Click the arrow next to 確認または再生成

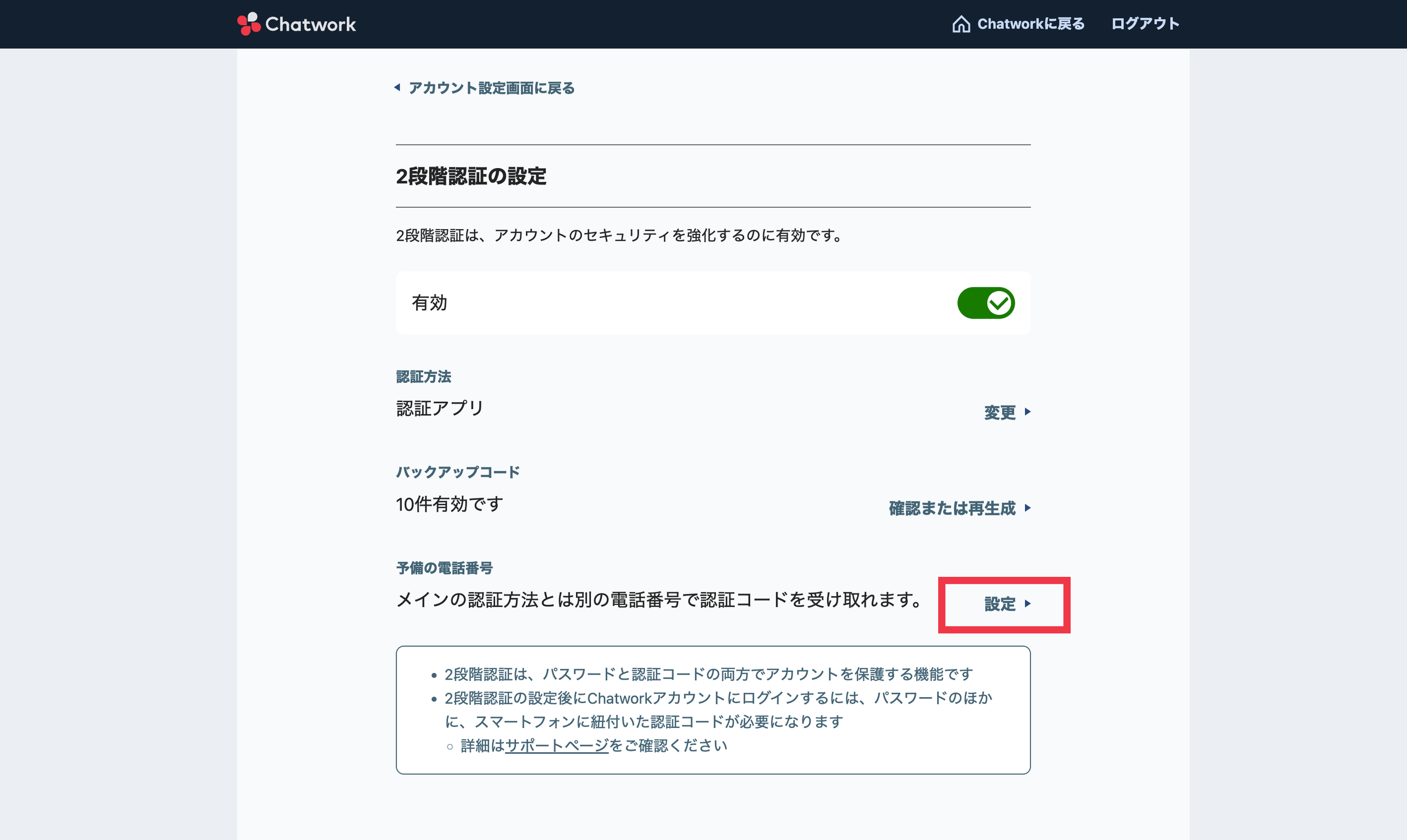tap(1027, 508)
